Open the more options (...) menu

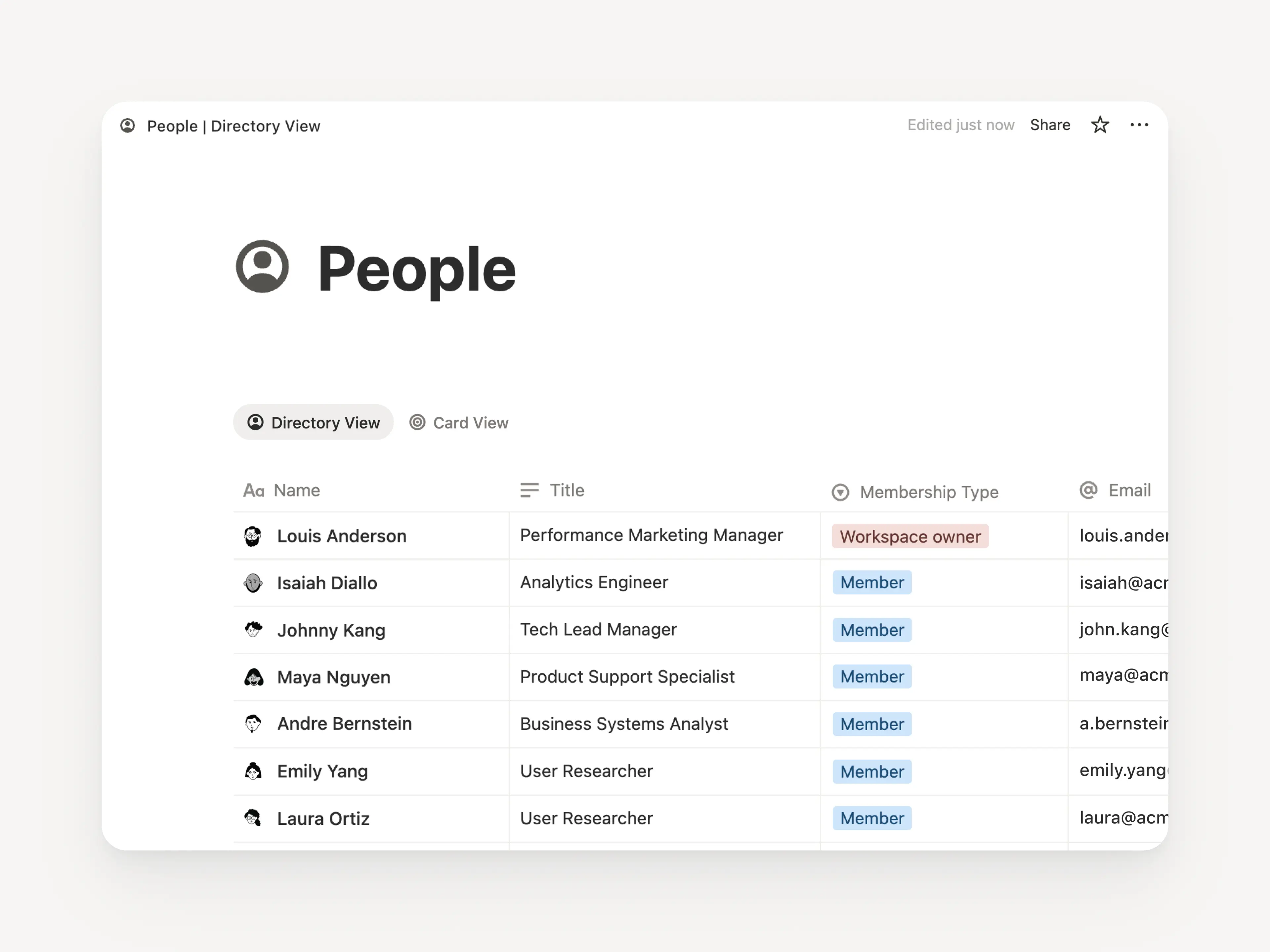pyautogui.click(x=1140, y=125)
